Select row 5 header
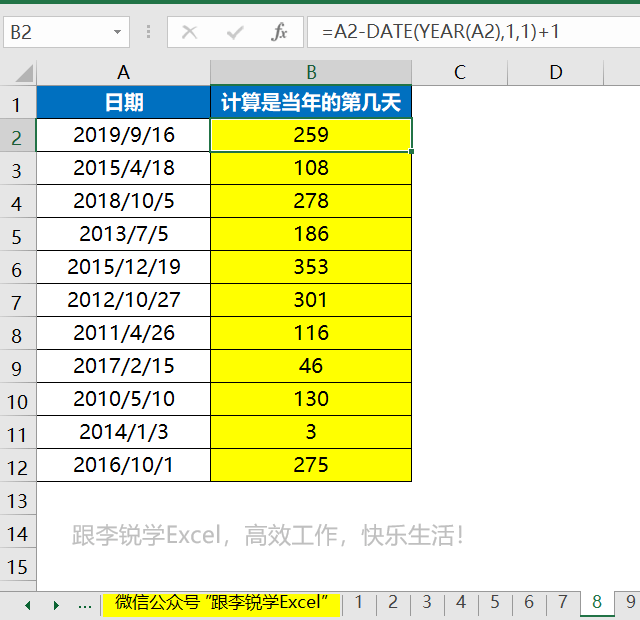640x620 pixels. point(18,234)
